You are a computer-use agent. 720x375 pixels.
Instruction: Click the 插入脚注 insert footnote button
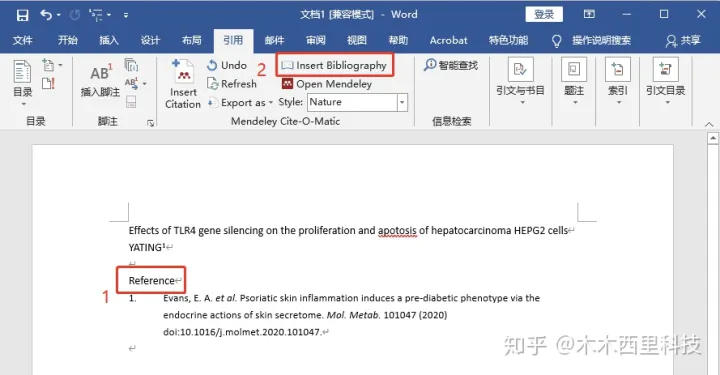coord(101,80)
